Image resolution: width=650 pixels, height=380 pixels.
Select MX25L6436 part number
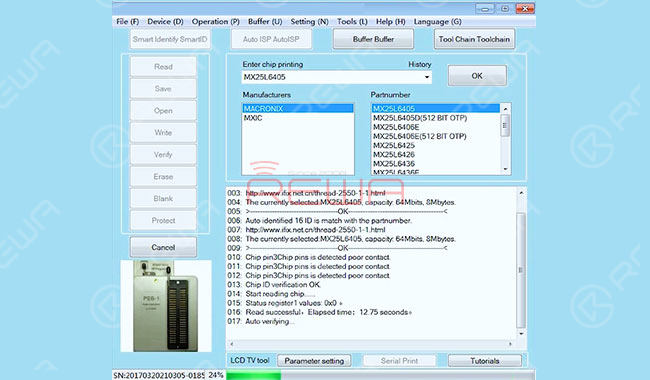coord(435,163)
